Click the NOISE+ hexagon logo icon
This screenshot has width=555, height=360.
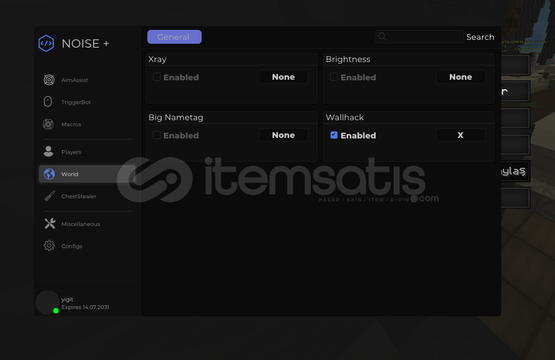coord(46,43)
